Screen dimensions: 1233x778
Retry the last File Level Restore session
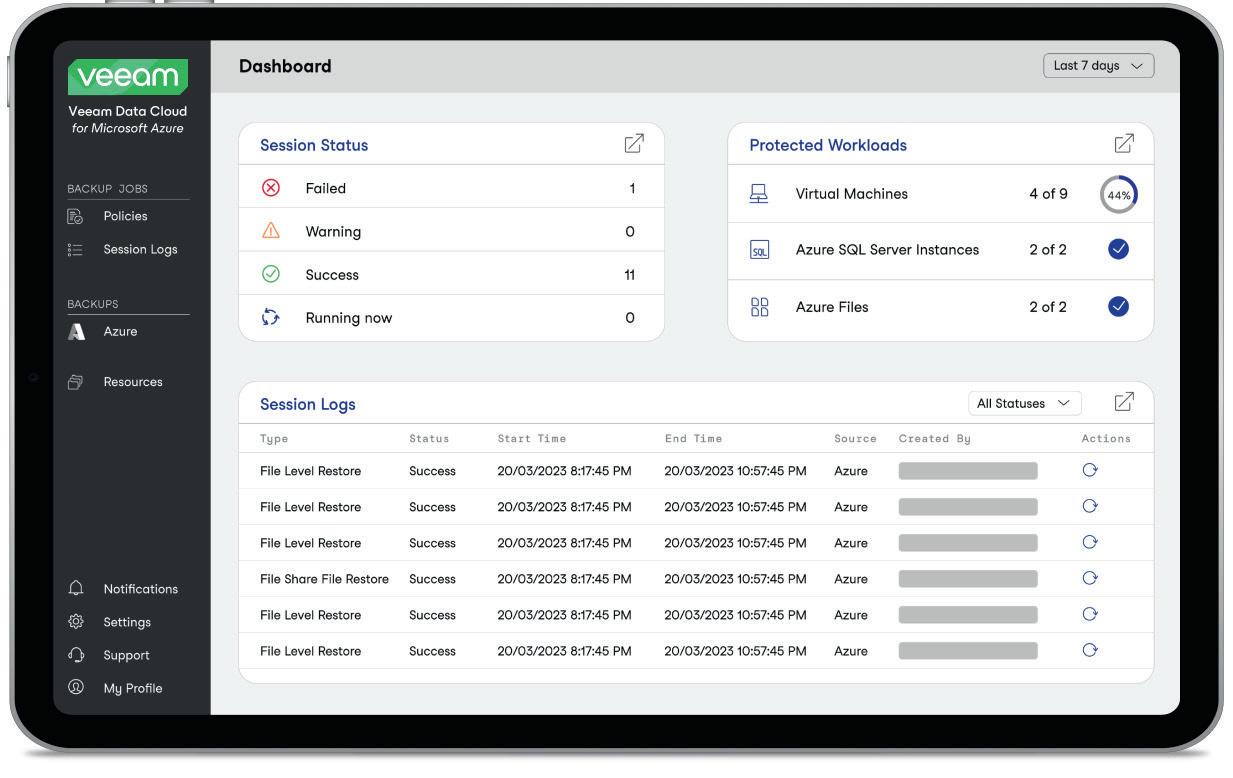pos(1090,650)
